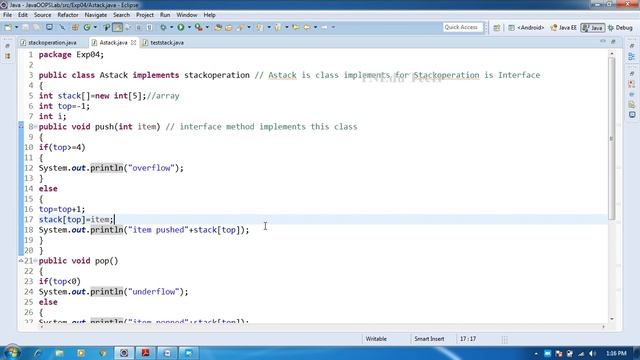Click the Run External Tools icon

coord(199,27)
